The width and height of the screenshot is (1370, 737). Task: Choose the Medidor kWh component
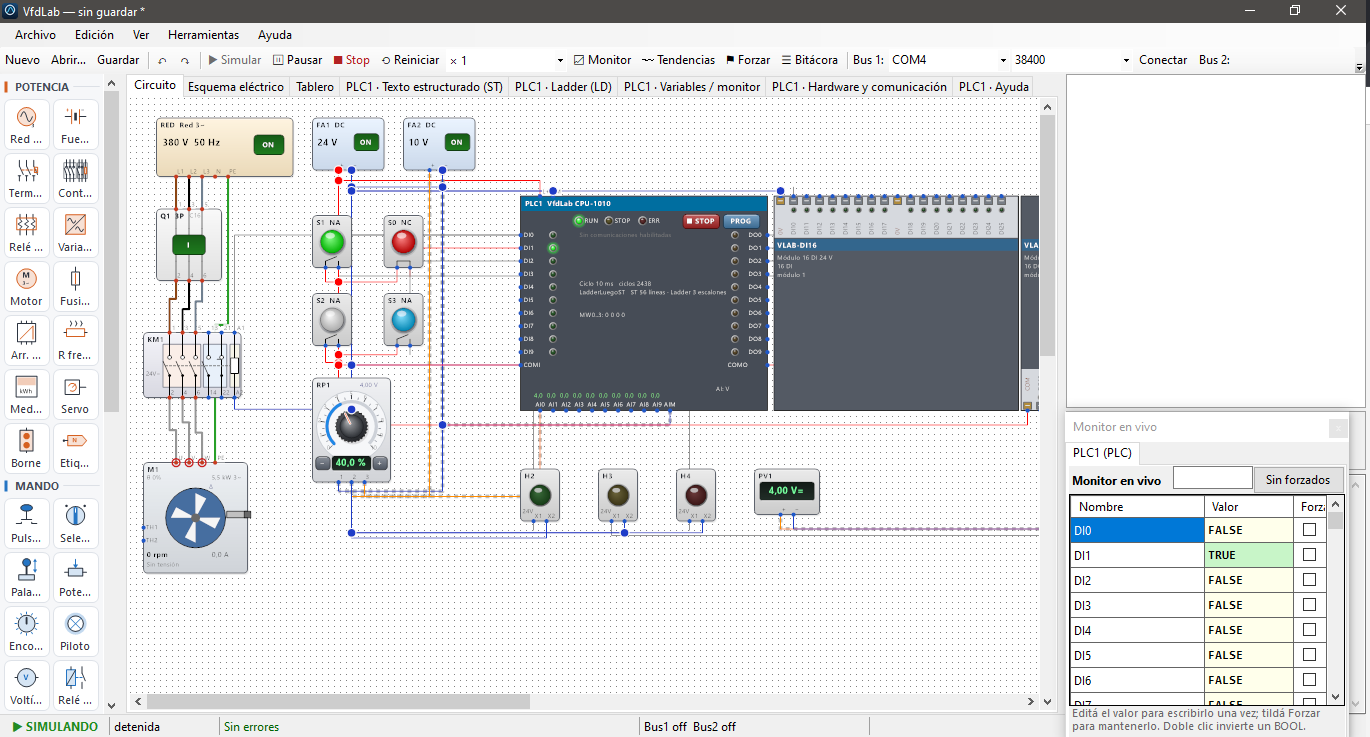[x=26, y=394]
